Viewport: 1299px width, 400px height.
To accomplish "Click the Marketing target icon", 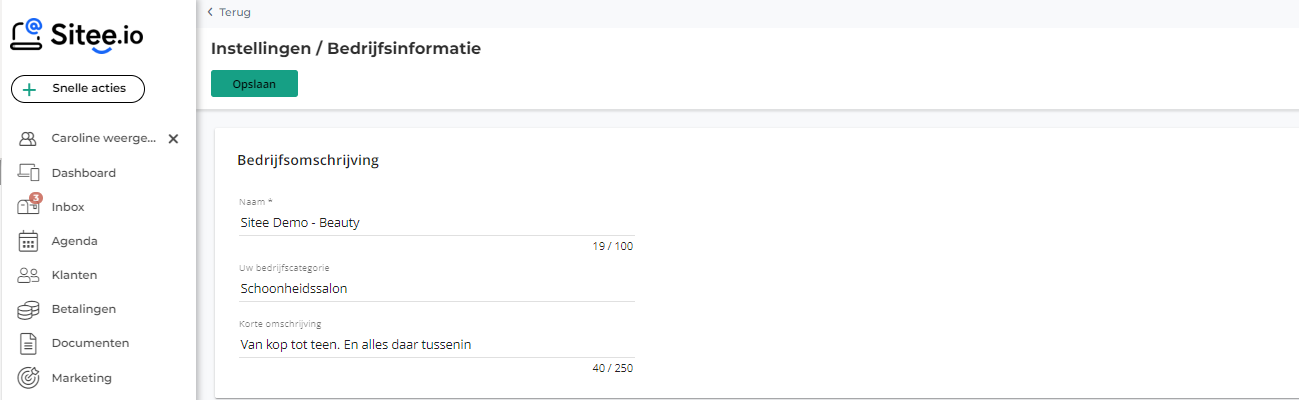I will (28, 378).
